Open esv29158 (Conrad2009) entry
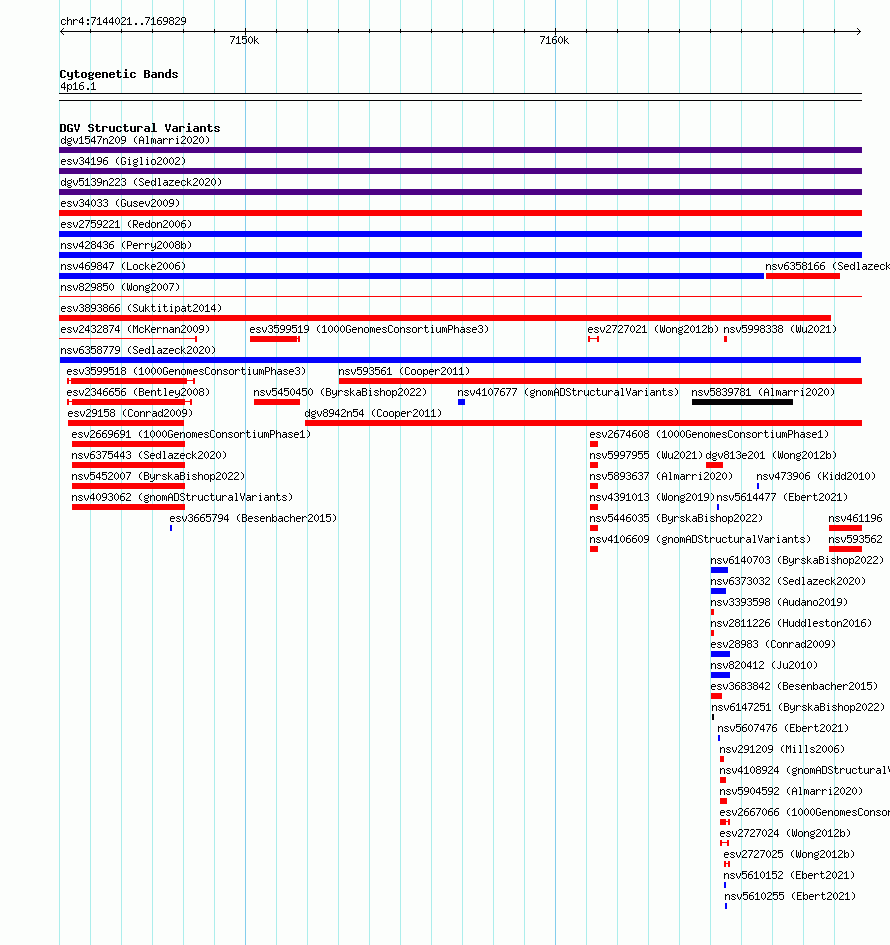The height and width of the screenshot is (945, 890). 130,414
